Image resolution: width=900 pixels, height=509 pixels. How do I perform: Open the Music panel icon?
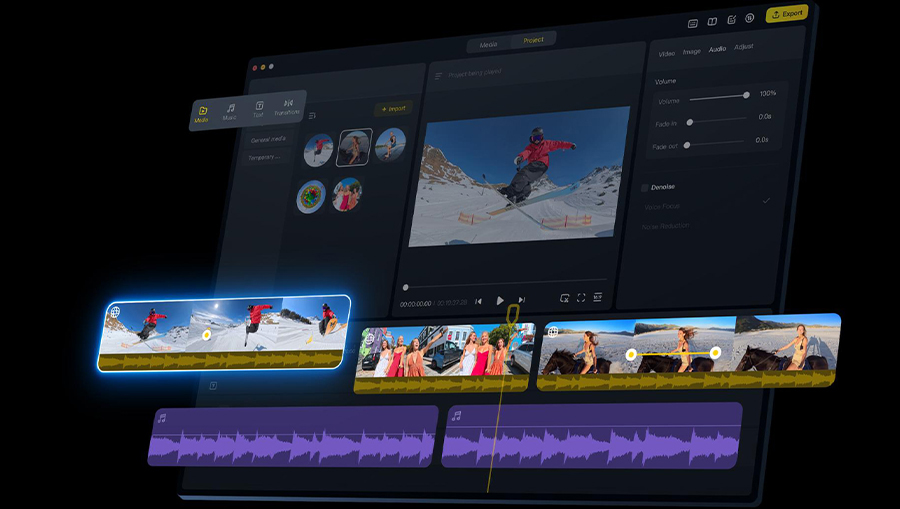tap(230, 112)
